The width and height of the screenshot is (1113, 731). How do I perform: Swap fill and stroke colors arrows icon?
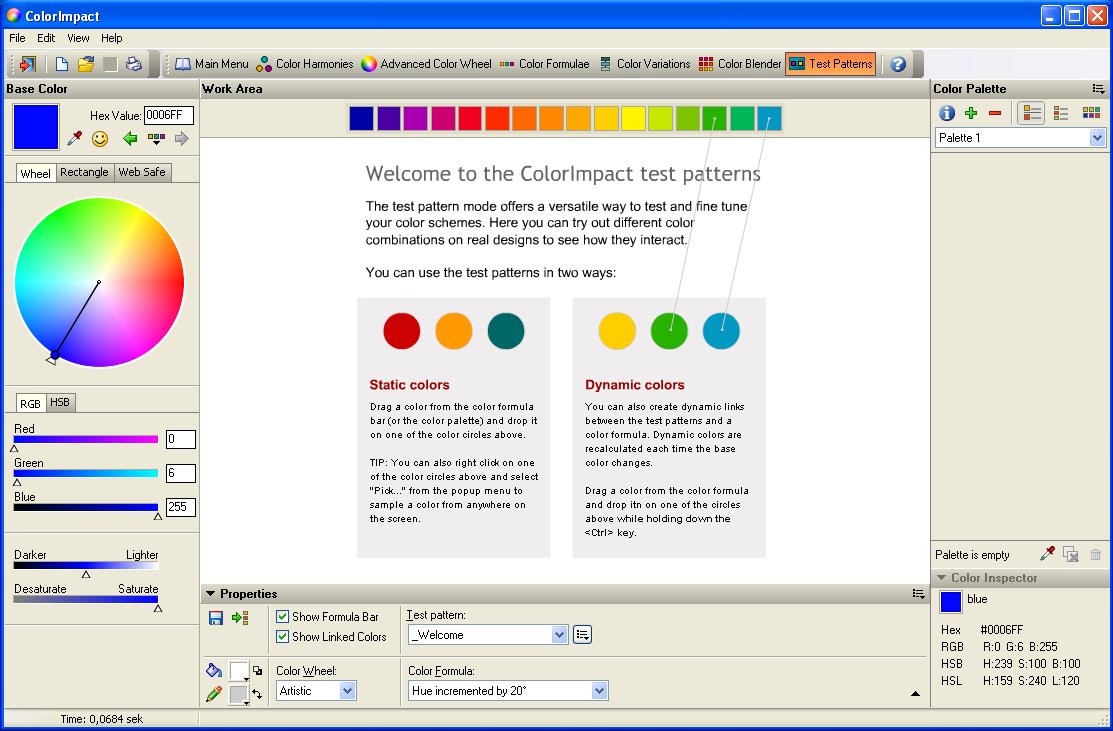coord(257,694)
